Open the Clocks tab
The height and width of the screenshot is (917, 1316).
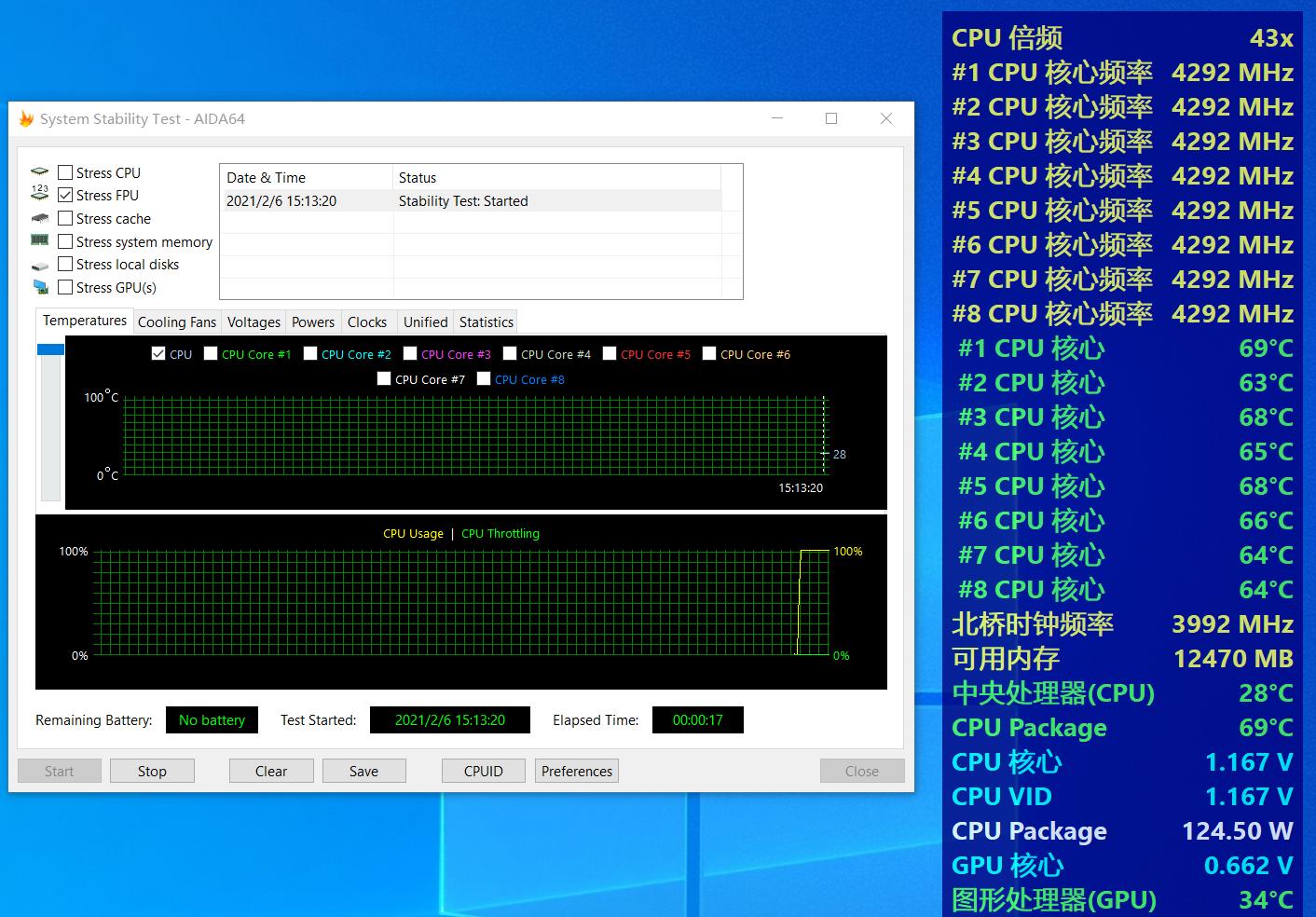click(367, 322)
